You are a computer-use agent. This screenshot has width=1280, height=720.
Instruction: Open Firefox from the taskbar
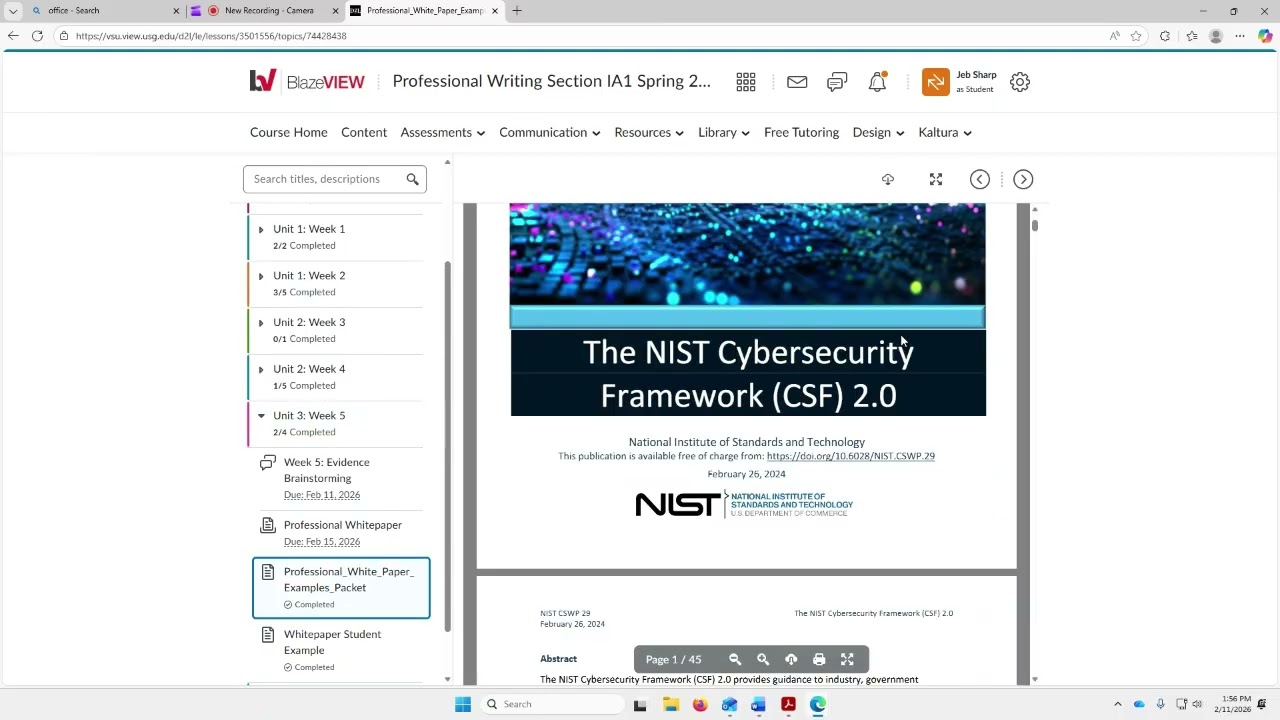(700, 704)
